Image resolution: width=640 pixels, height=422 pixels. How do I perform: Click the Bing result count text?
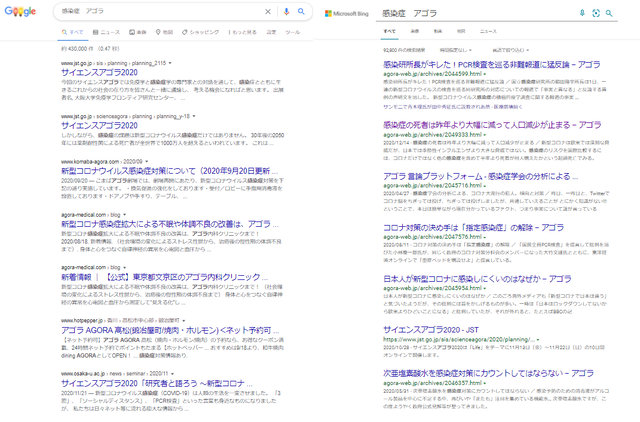(x=404, y=50)
